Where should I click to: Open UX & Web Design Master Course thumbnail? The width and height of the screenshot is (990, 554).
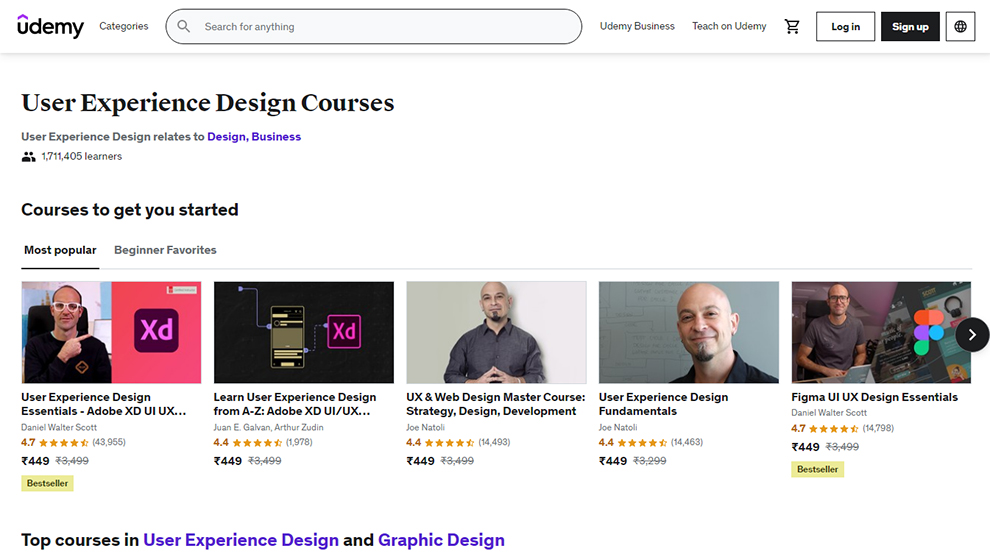[x=496, y=332]
